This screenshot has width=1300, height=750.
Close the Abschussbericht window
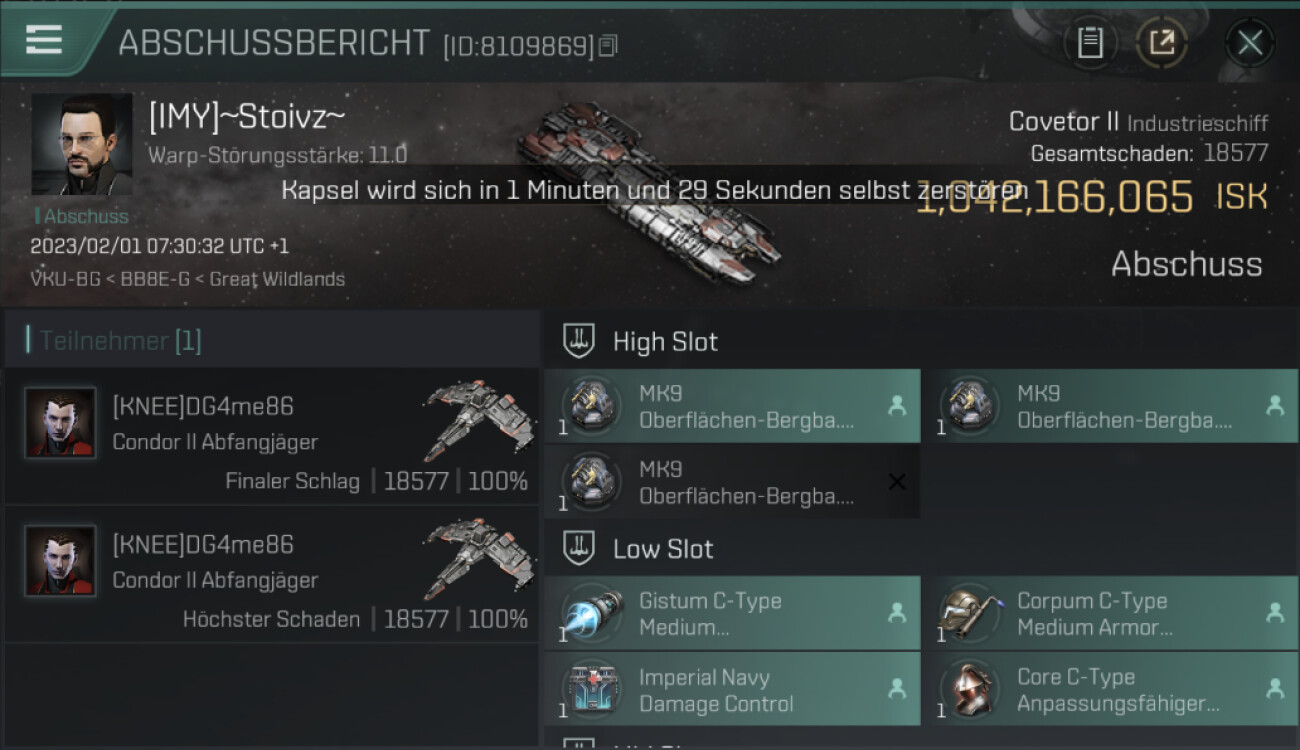point(1250,42)
